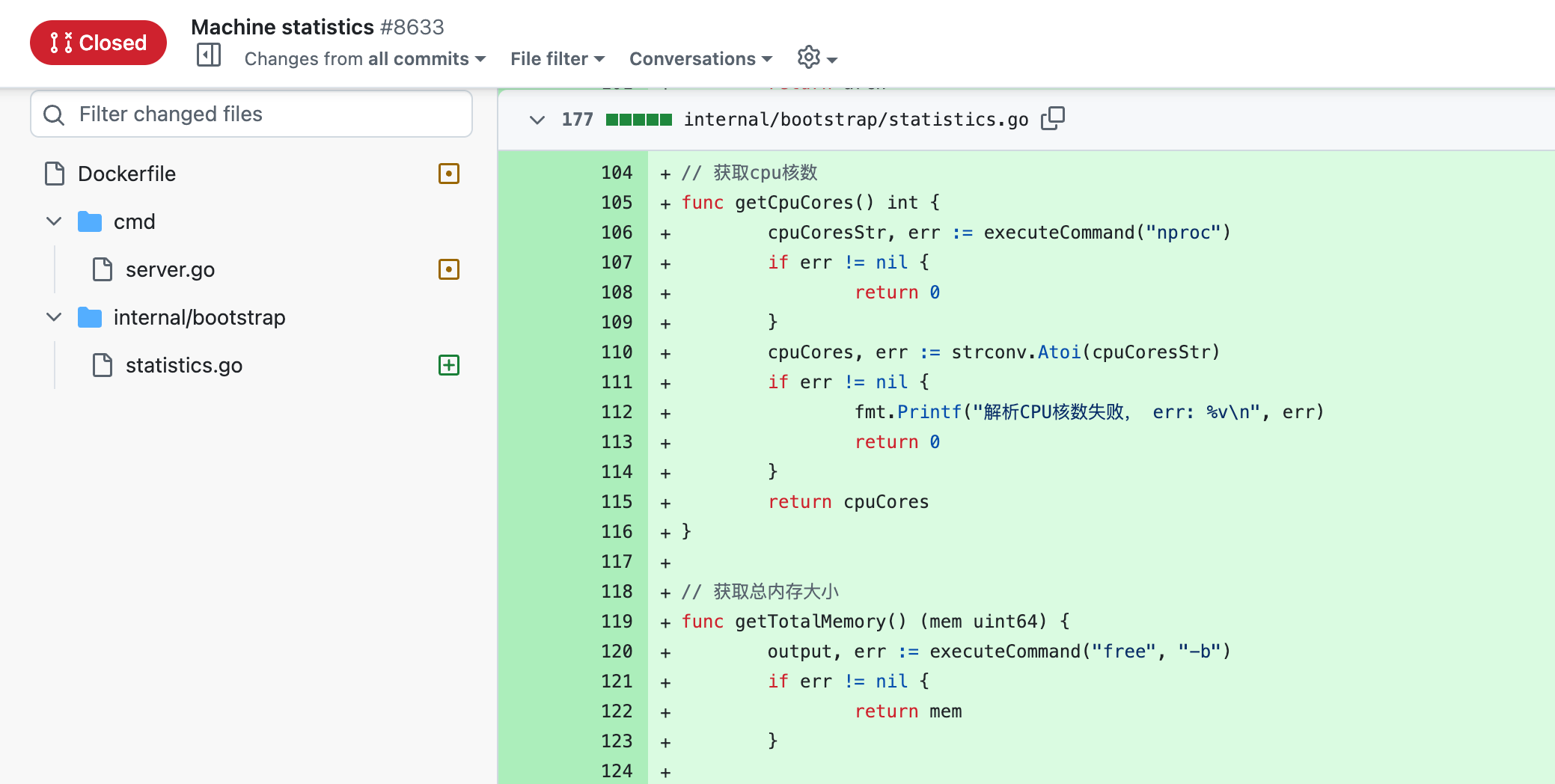Click the modified status icon beside Dockerfile
Screen dimensions: 1555x784
click(x=448, y=174)
